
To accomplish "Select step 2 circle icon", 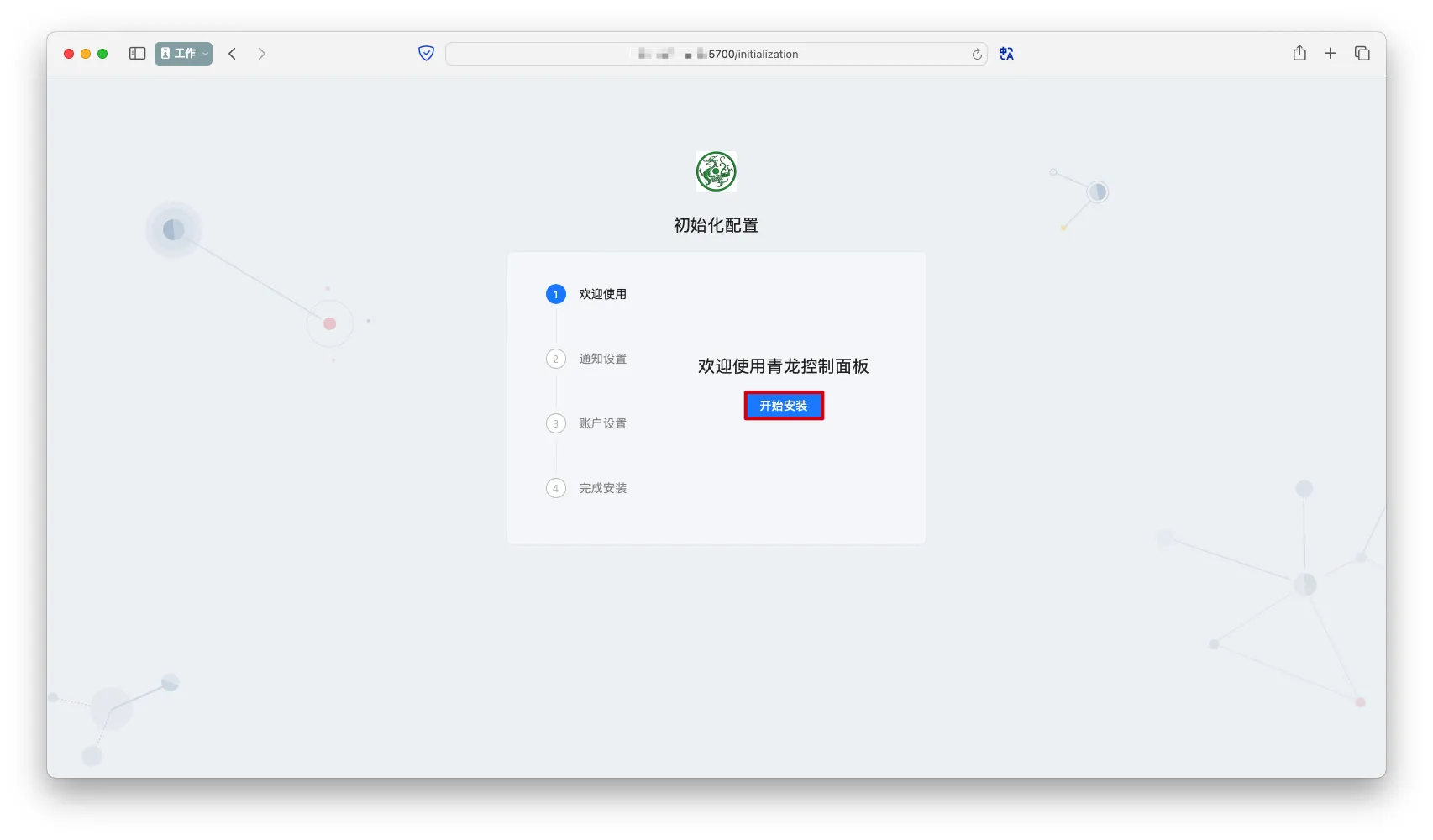I will click(555, 359).
